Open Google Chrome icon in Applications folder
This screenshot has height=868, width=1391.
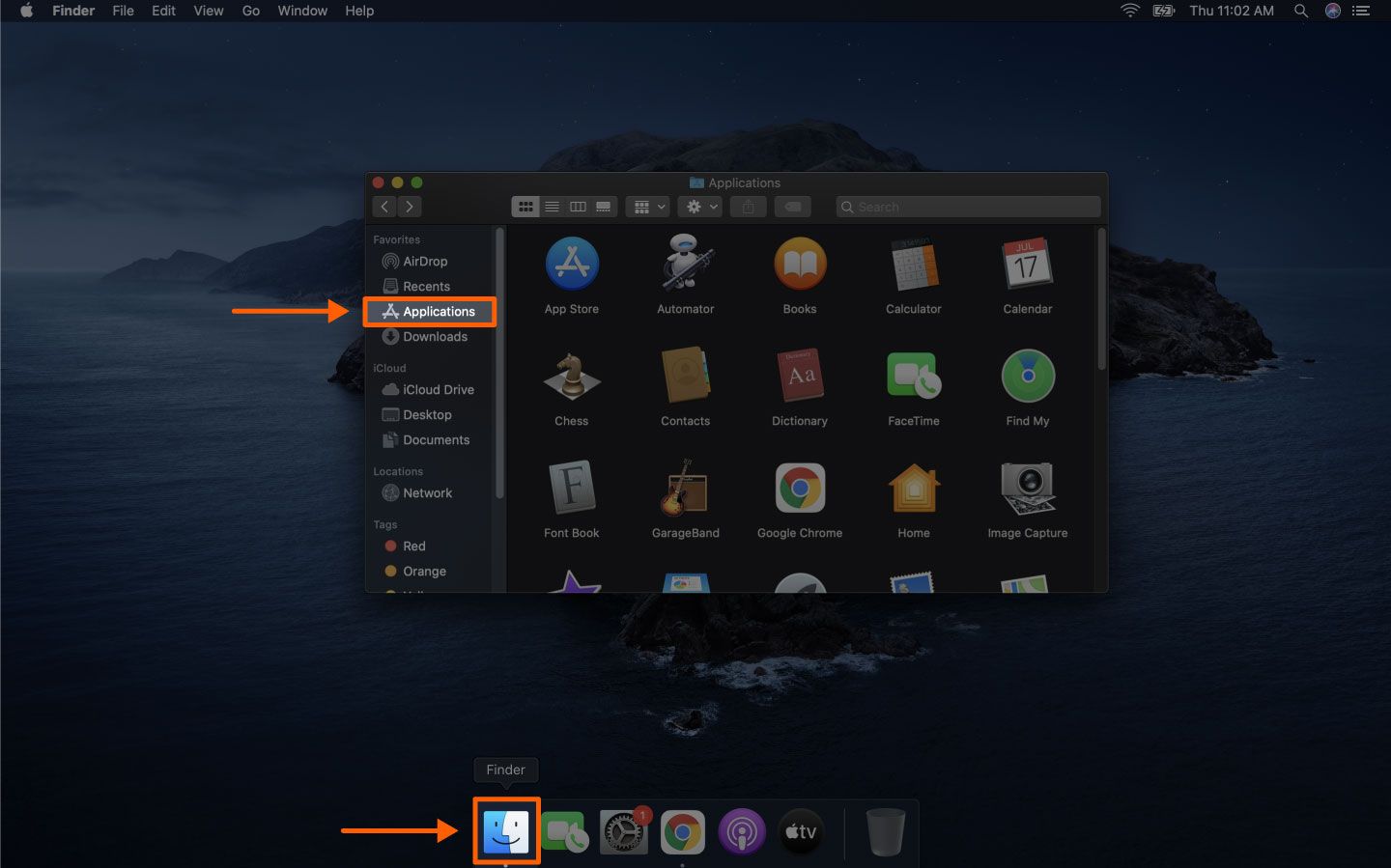click(800, 488)
